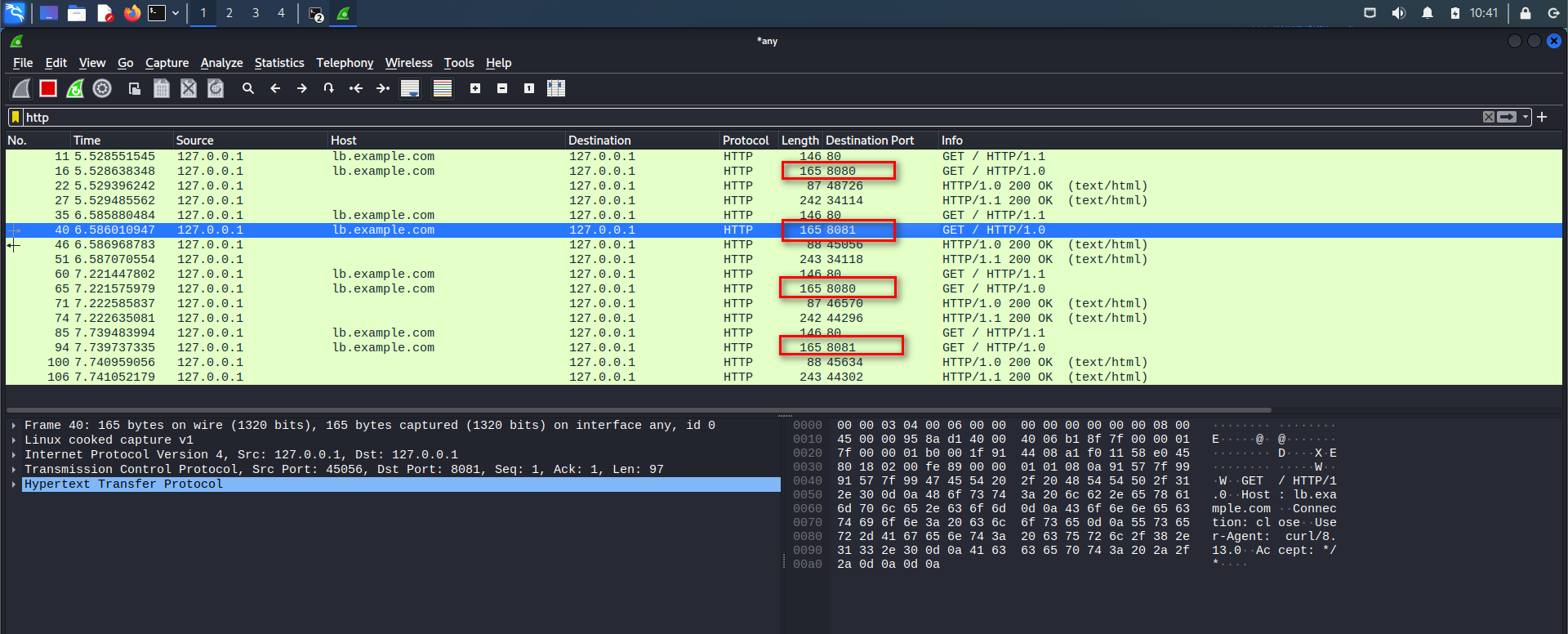The width and height of the screenshot is (1568, 634).
Task: Switch to workspace 2
Action: [229, 13]
